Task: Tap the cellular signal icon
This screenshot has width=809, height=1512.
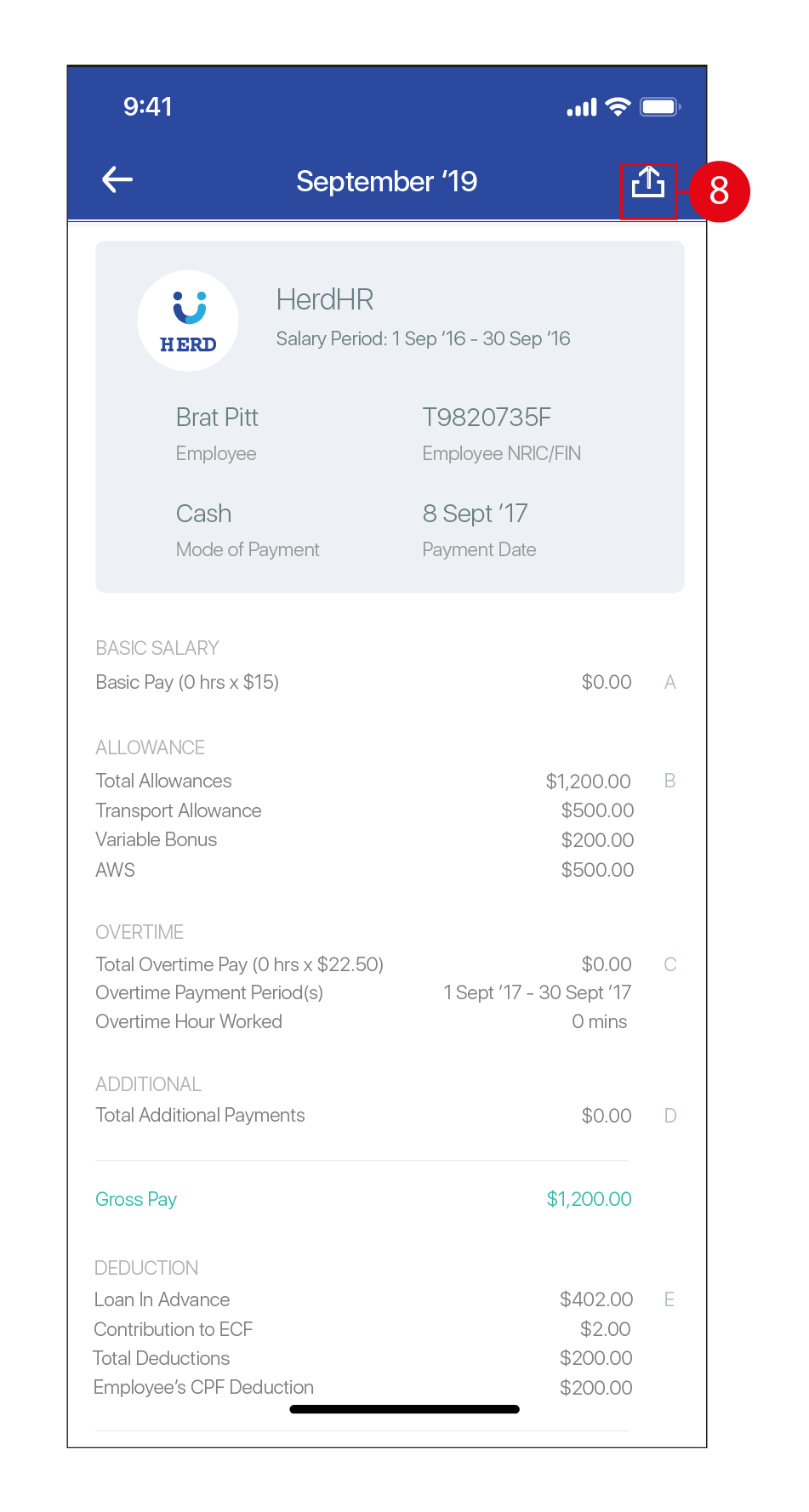Action: click(582, 108)
